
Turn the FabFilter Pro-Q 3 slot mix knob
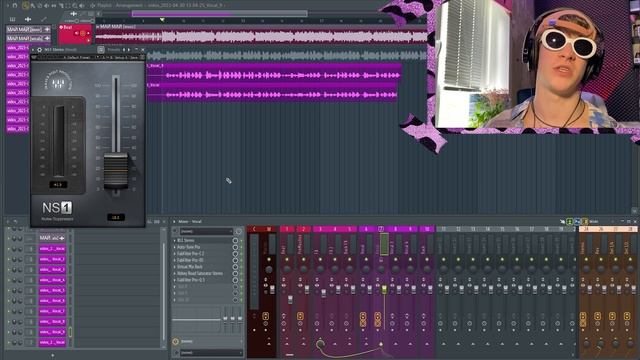pos(235,280)
